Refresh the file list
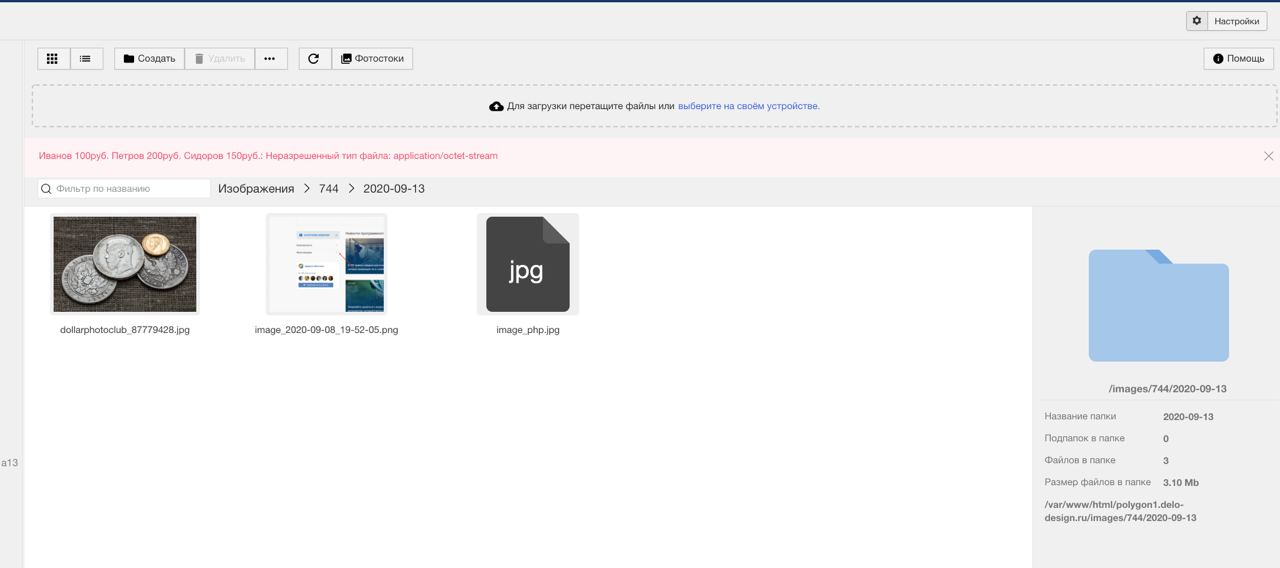Screen dimensions: 1280x568 point(314,59)
